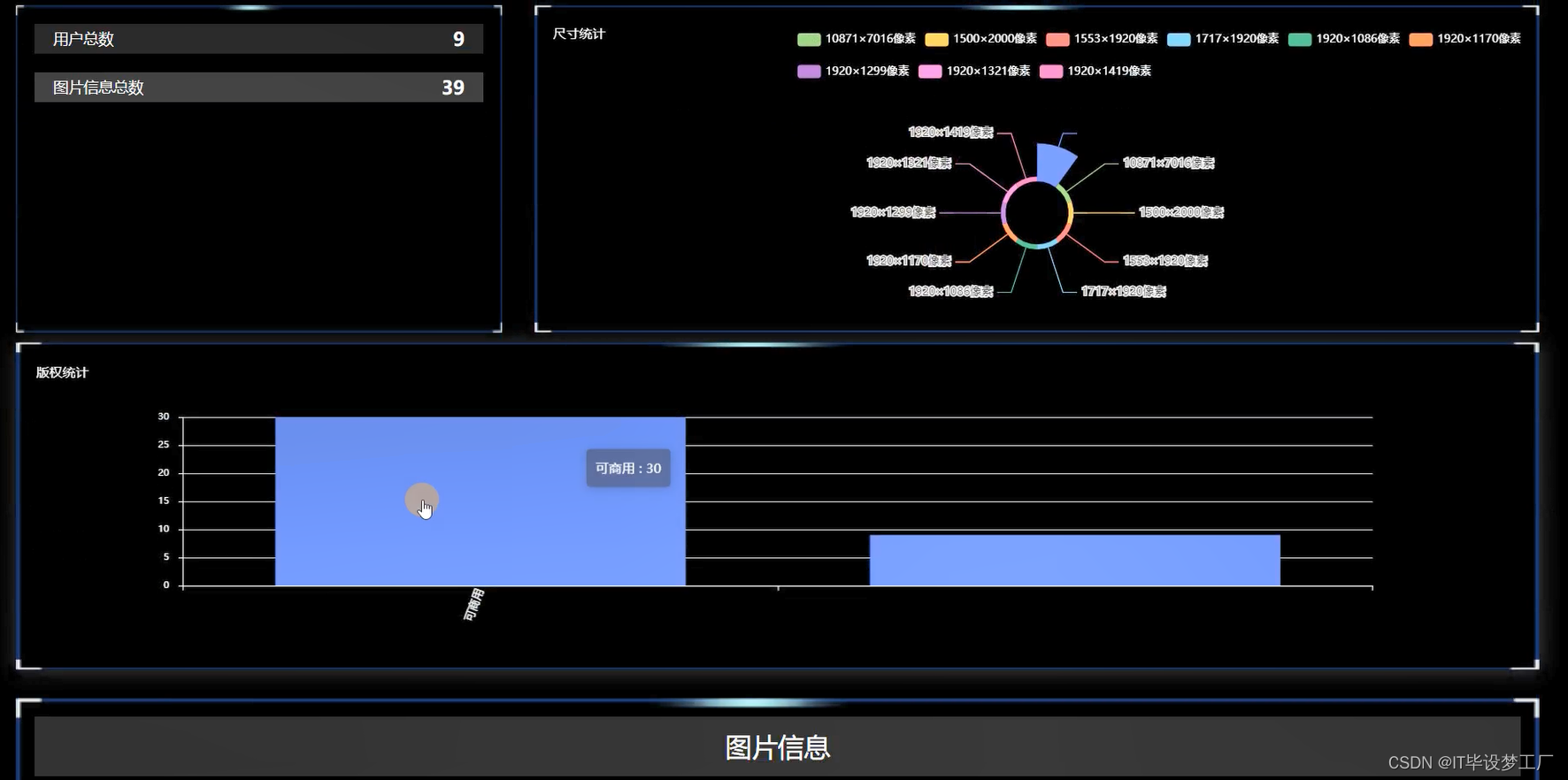Click the 1553×1920像素 pie chart label

point(1165,261)
